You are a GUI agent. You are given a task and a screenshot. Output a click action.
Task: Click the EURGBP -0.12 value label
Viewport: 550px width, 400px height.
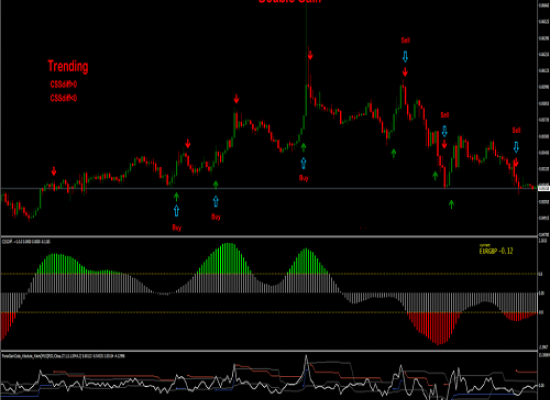(496, 251)
